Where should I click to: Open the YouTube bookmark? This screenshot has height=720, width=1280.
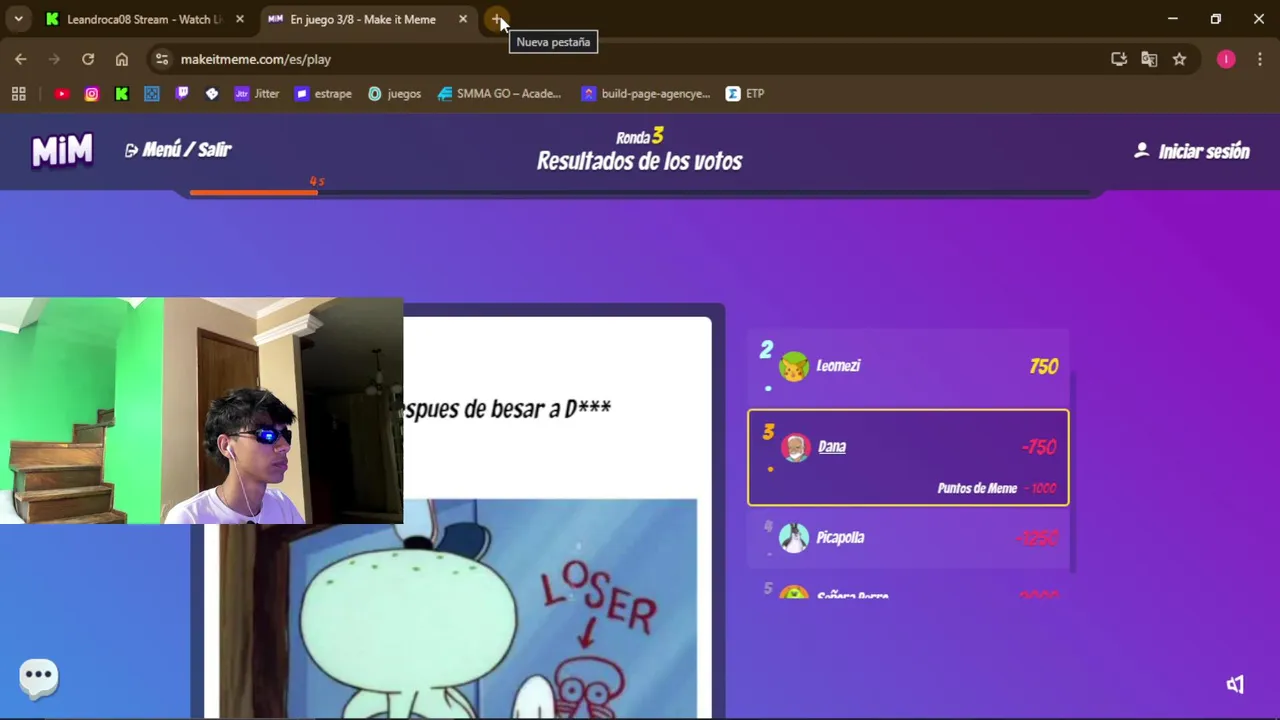coord(62,94)
